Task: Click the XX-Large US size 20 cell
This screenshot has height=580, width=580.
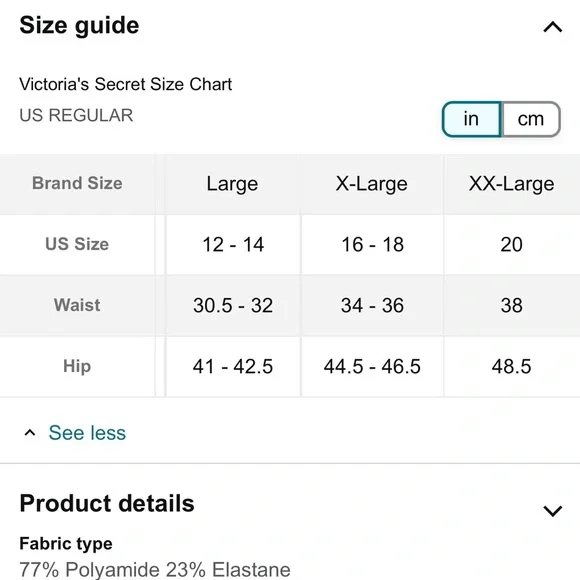Action: [512, 245]
